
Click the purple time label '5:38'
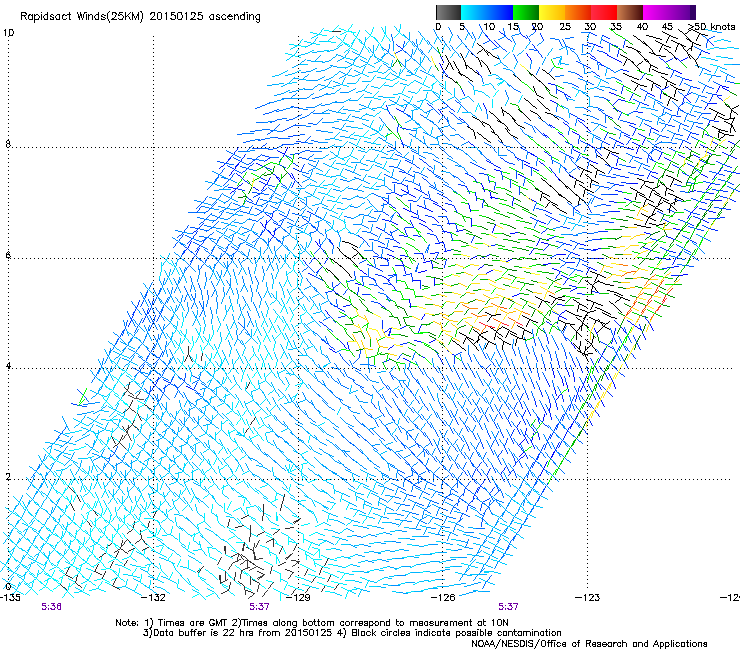click(51, 607)
